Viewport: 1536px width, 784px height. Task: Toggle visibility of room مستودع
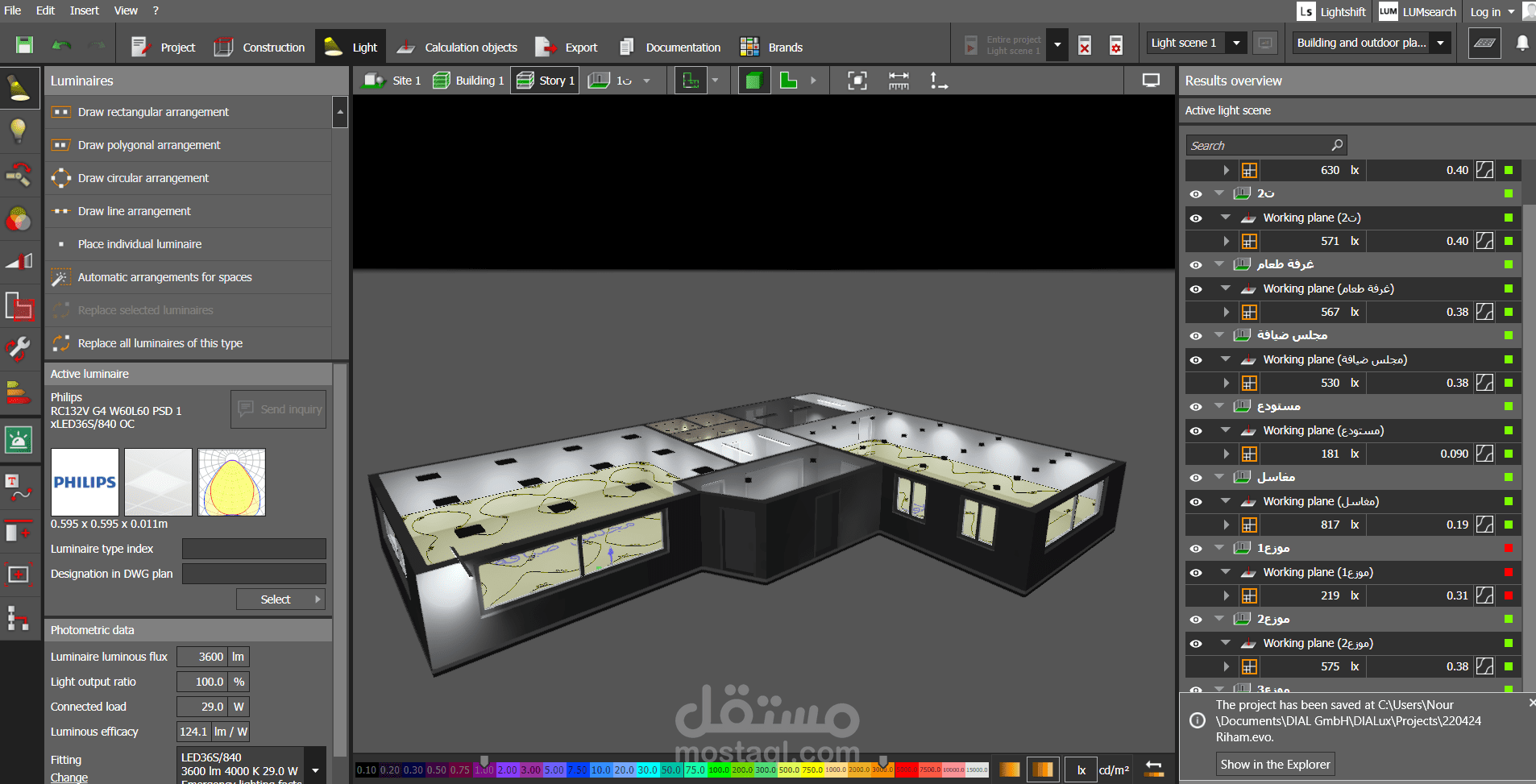pos(1196,407)
